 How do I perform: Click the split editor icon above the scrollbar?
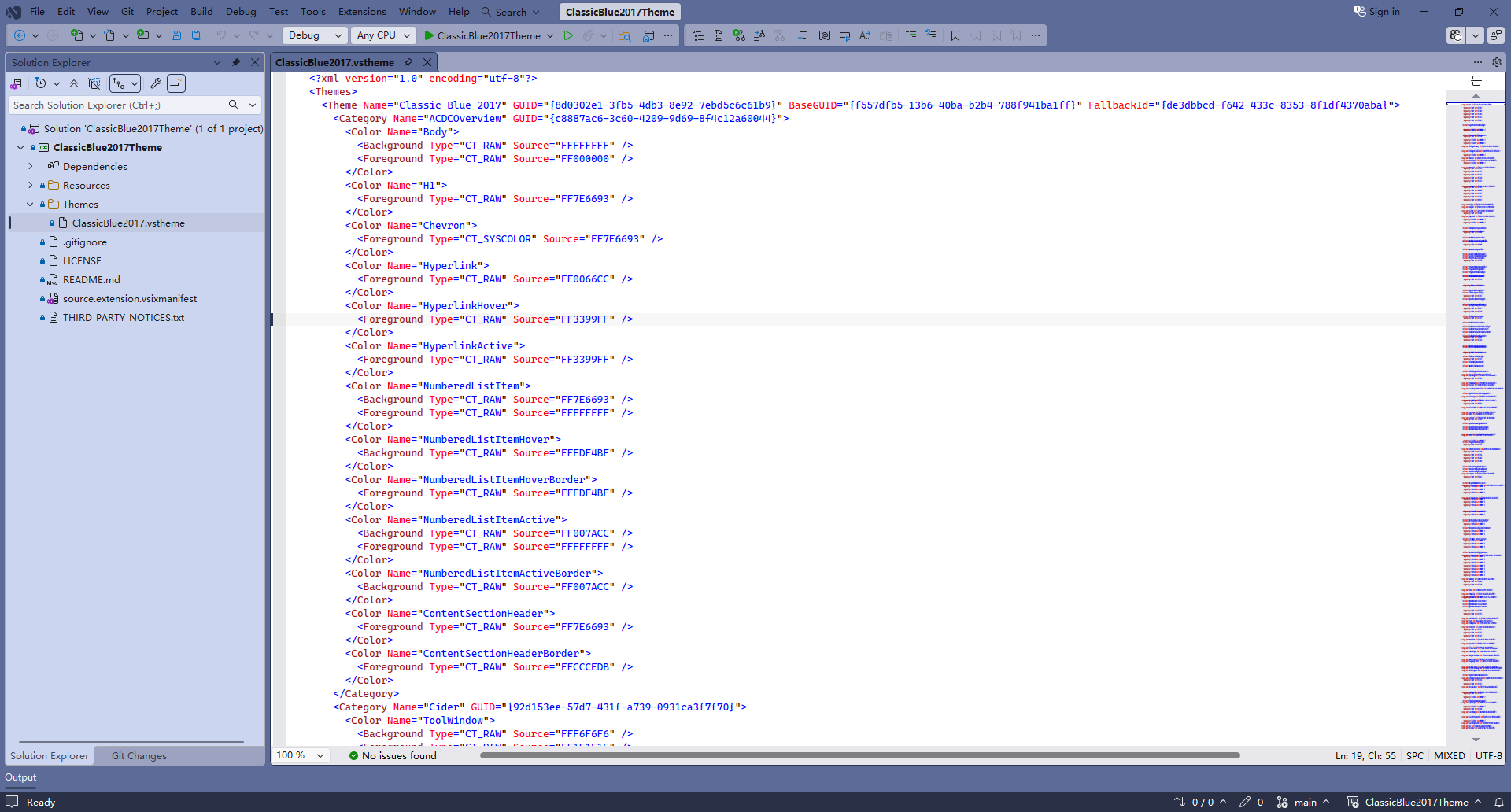(x=1476, y=81)
